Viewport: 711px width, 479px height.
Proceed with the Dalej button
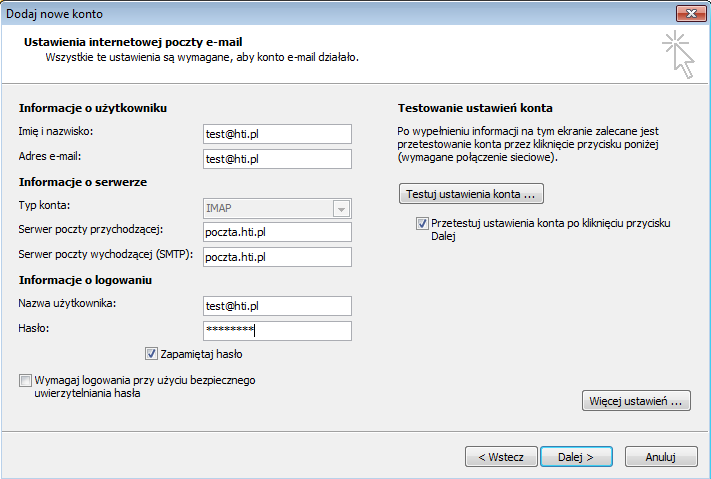(576, 457)
